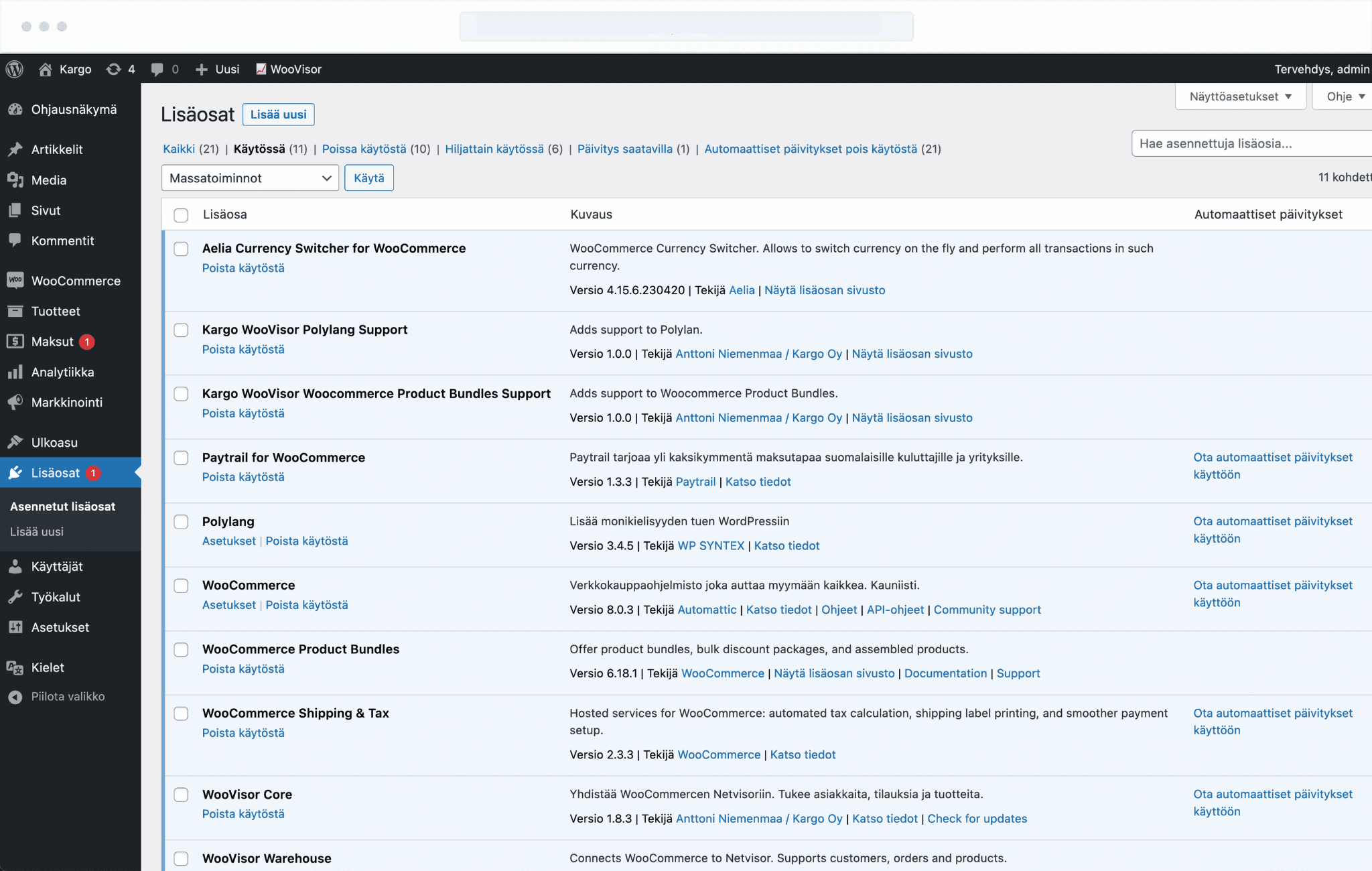Check the WooCommerce Shipping & Tax checkbox
Screen dimensions: 1372x871
pos(181,714)
